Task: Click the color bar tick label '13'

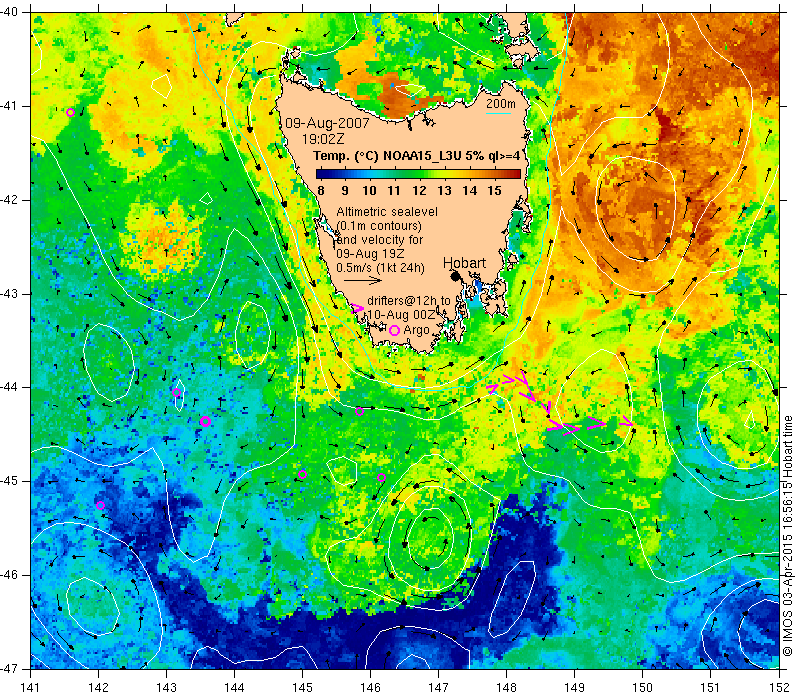Action: [x=444, y=191]
